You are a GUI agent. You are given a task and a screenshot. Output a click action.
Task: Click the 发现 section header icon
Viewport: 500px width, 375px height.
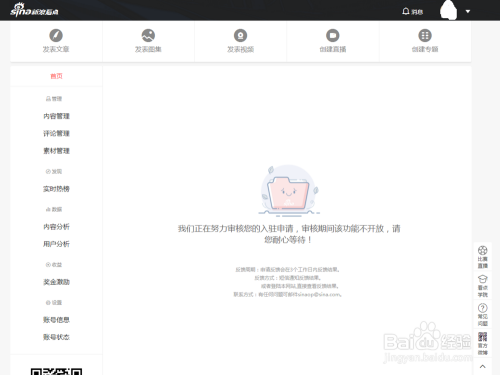[48, 171]
